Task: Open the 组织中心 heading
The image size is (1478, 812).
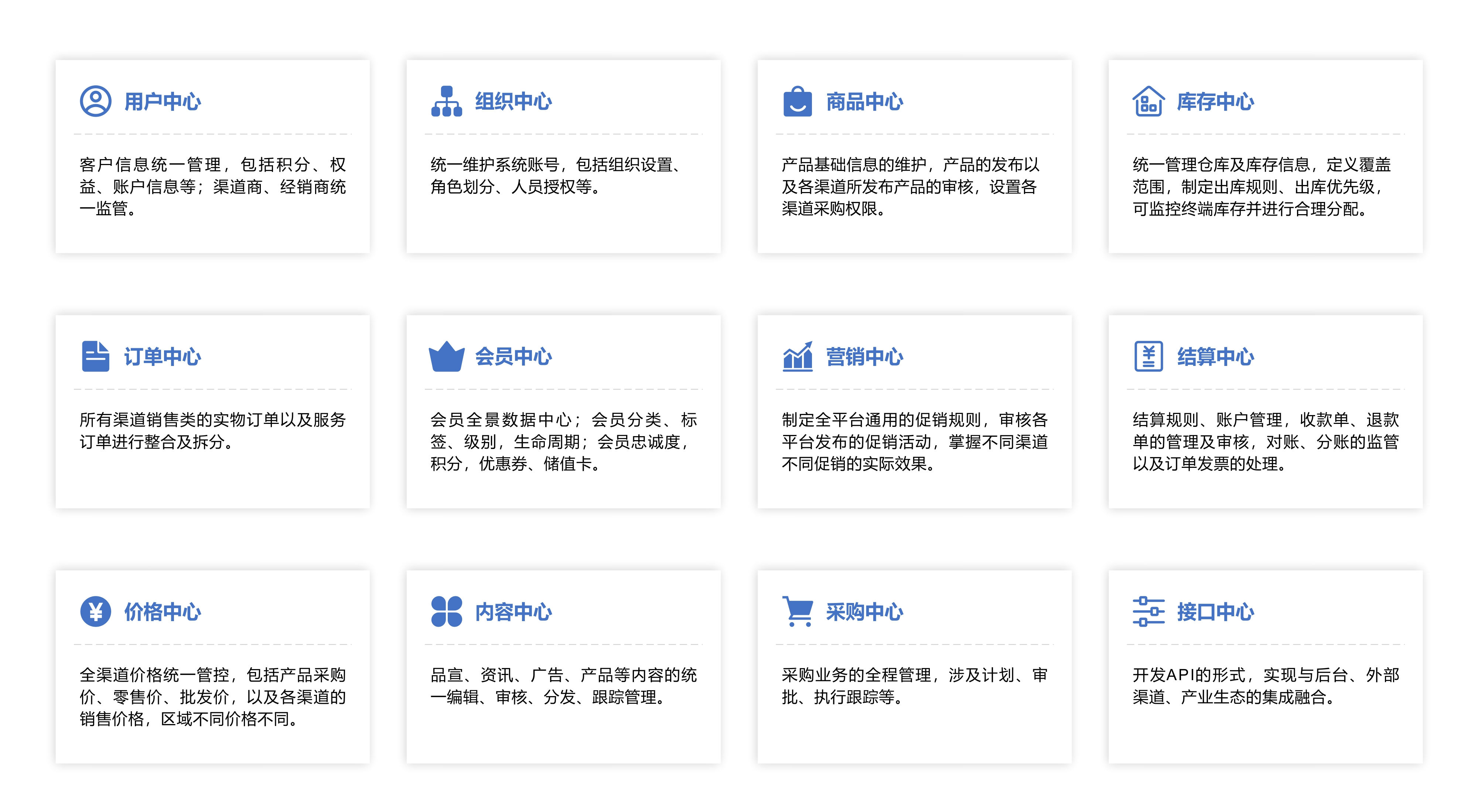Action: (x=513, y=102)
